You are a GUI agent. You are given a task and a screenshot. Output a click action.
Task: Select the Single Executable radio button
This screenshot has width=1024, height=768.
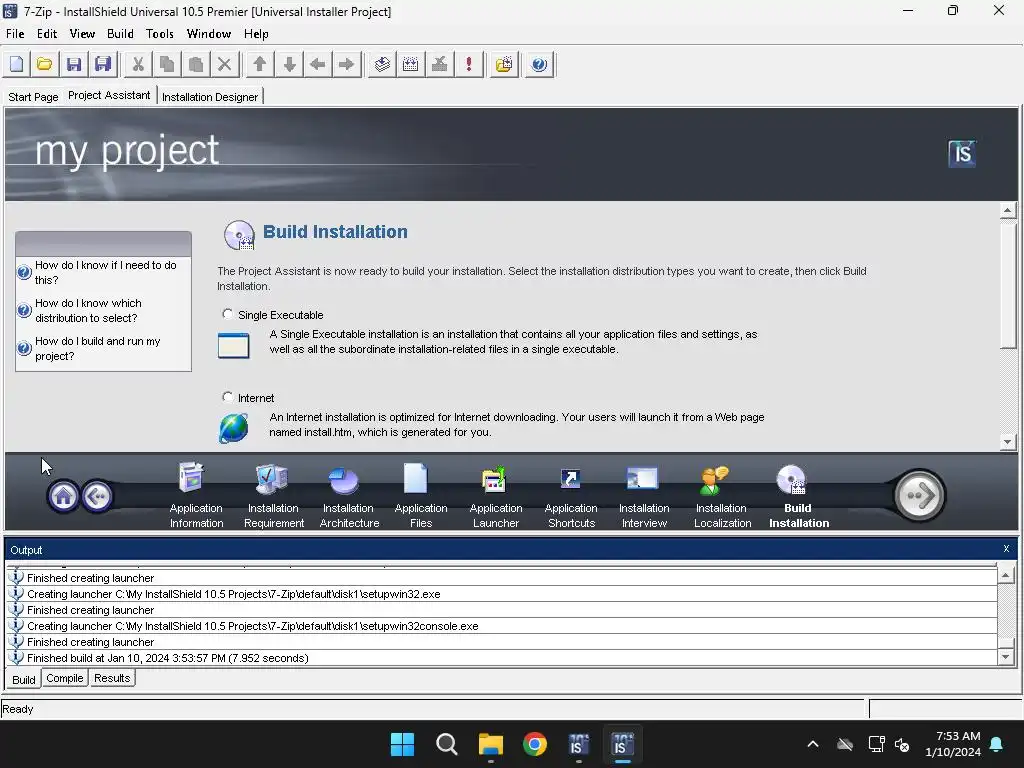pos(227,314)
